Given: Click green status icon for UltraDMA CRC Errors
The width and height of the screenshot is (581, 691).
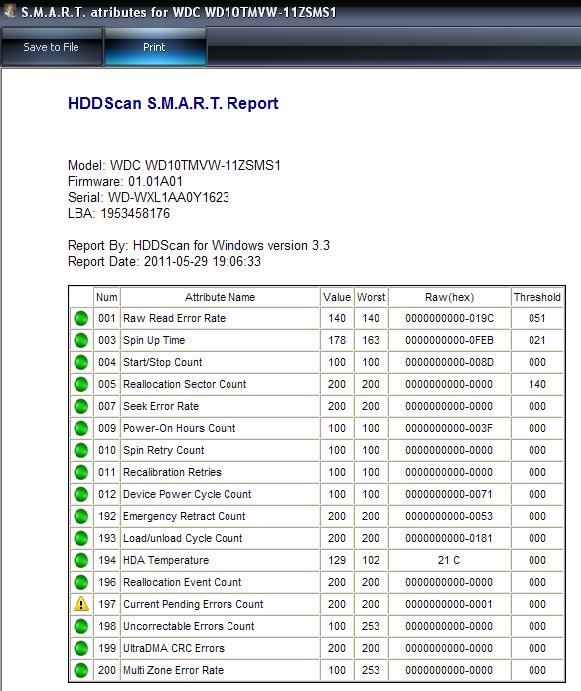Looking at the screenshot, I should (81, 648).
